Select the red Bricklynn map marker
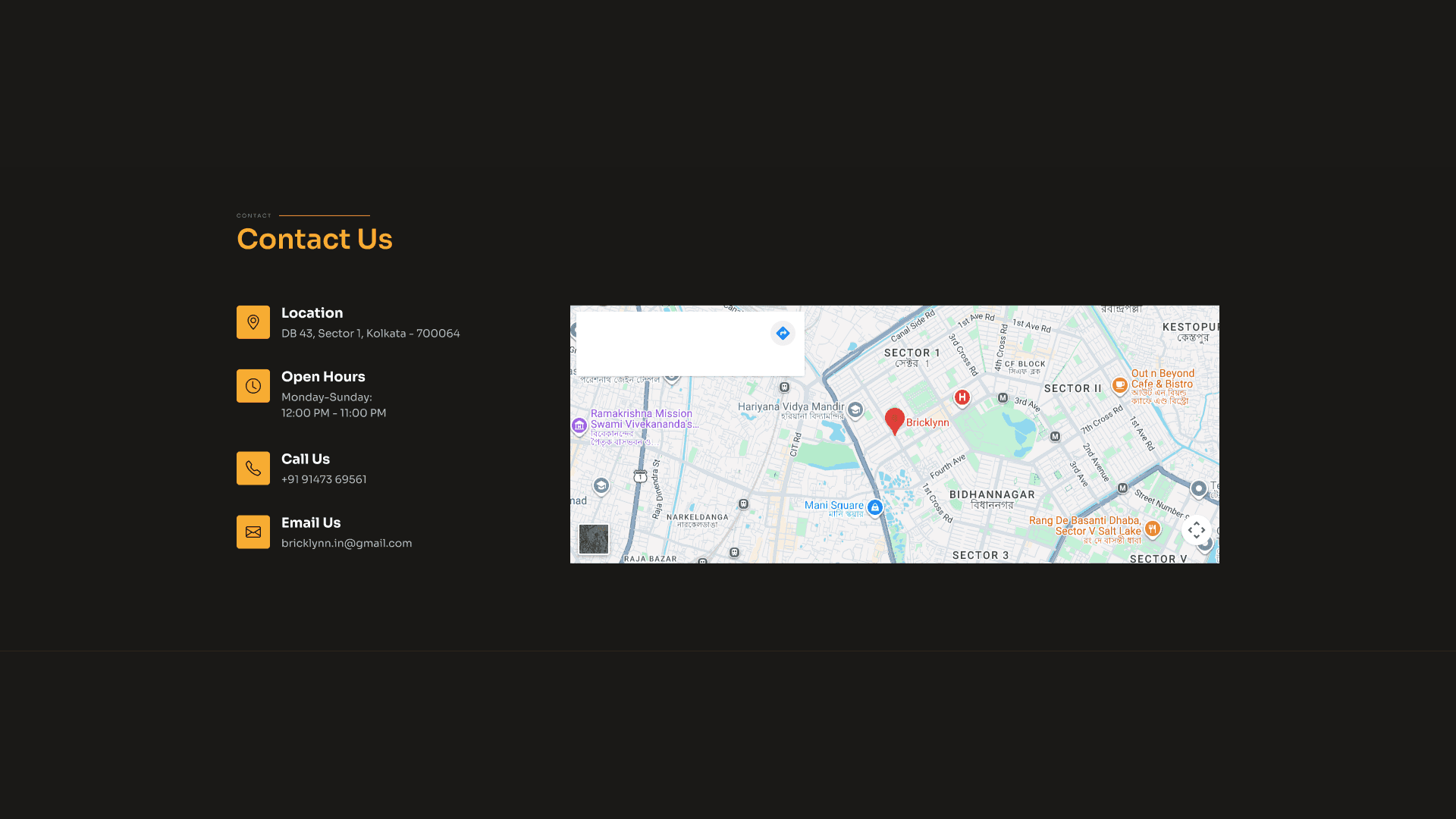The height and width of the screenshot is (819, 1456). [895, 421]
